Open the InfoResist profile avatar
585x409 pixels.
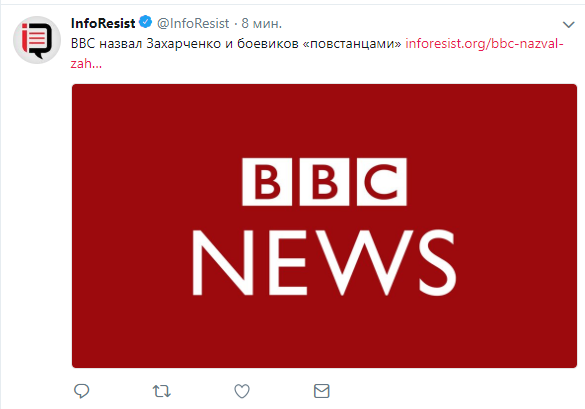(37, 40)
